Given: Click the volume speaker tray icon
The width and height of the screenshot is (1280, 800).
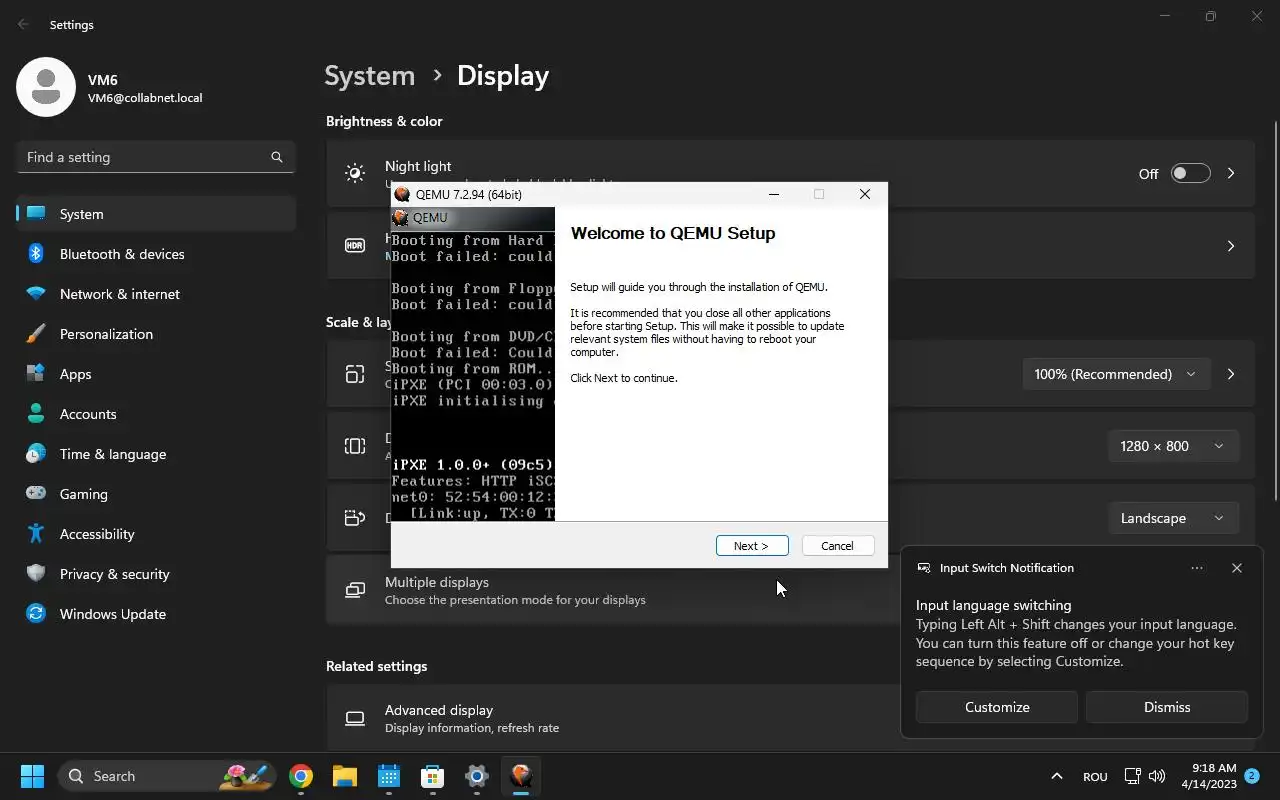Looking at the screenshot, I should pyautogui.click(x=1157, y=776).
